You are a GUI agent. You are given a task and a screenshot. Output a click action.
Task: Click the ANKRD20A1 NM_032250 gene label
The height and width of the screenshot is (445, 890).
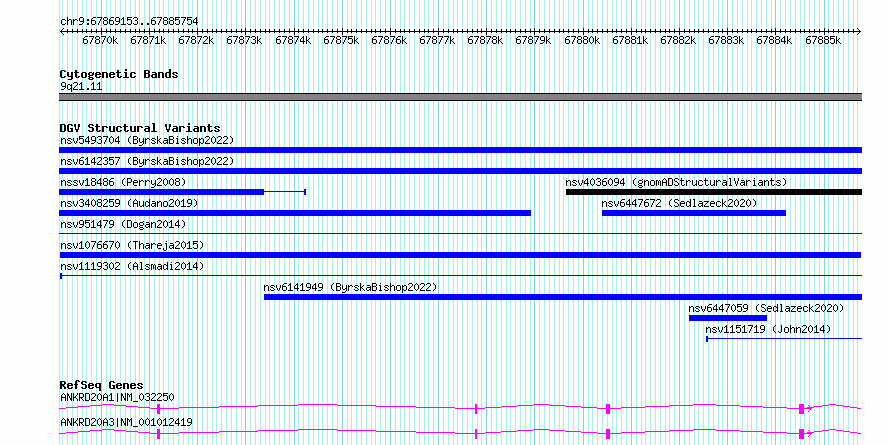click(117, 397)
